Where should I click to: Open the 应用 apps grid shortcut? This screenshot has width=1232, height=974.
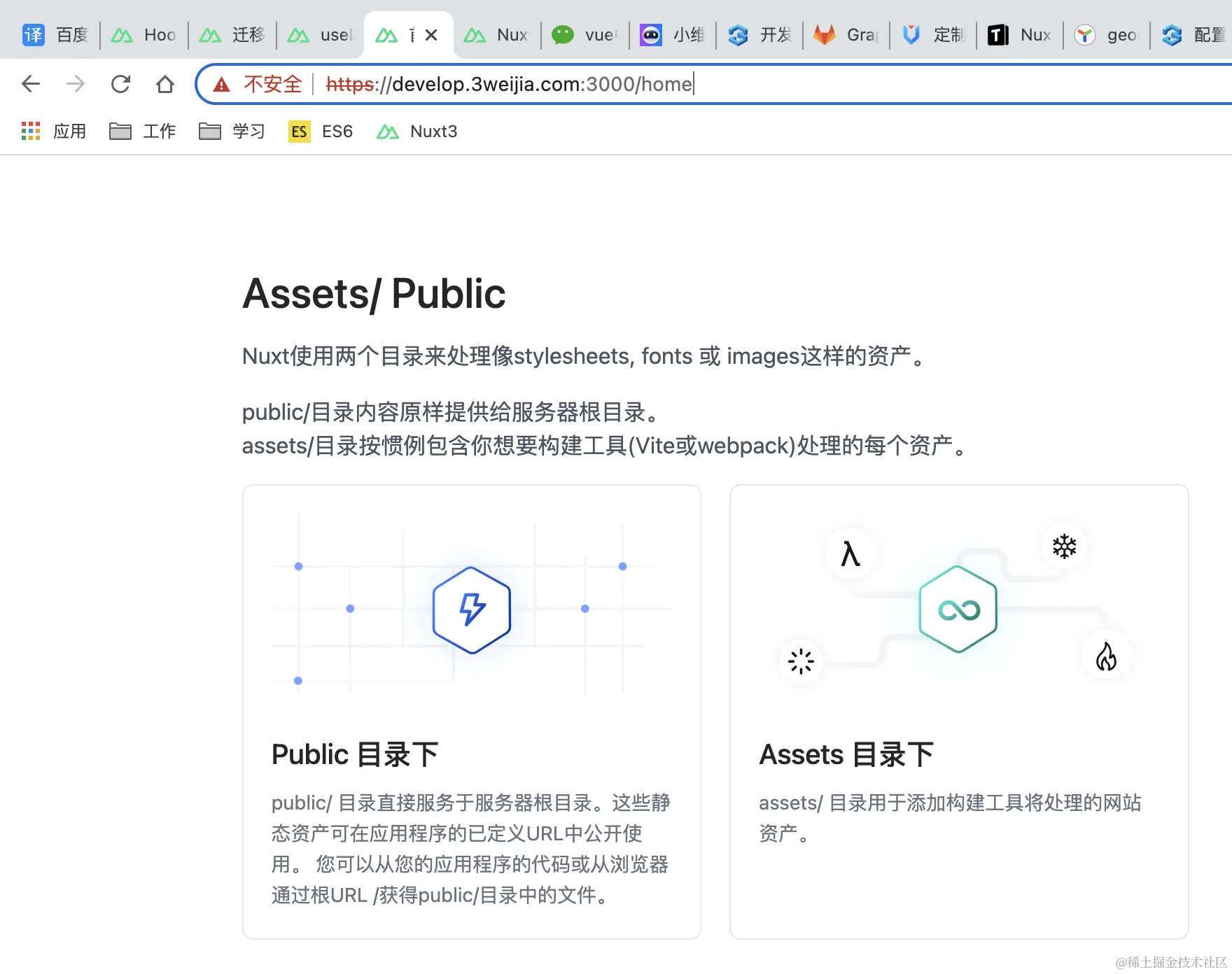(54, 132)
